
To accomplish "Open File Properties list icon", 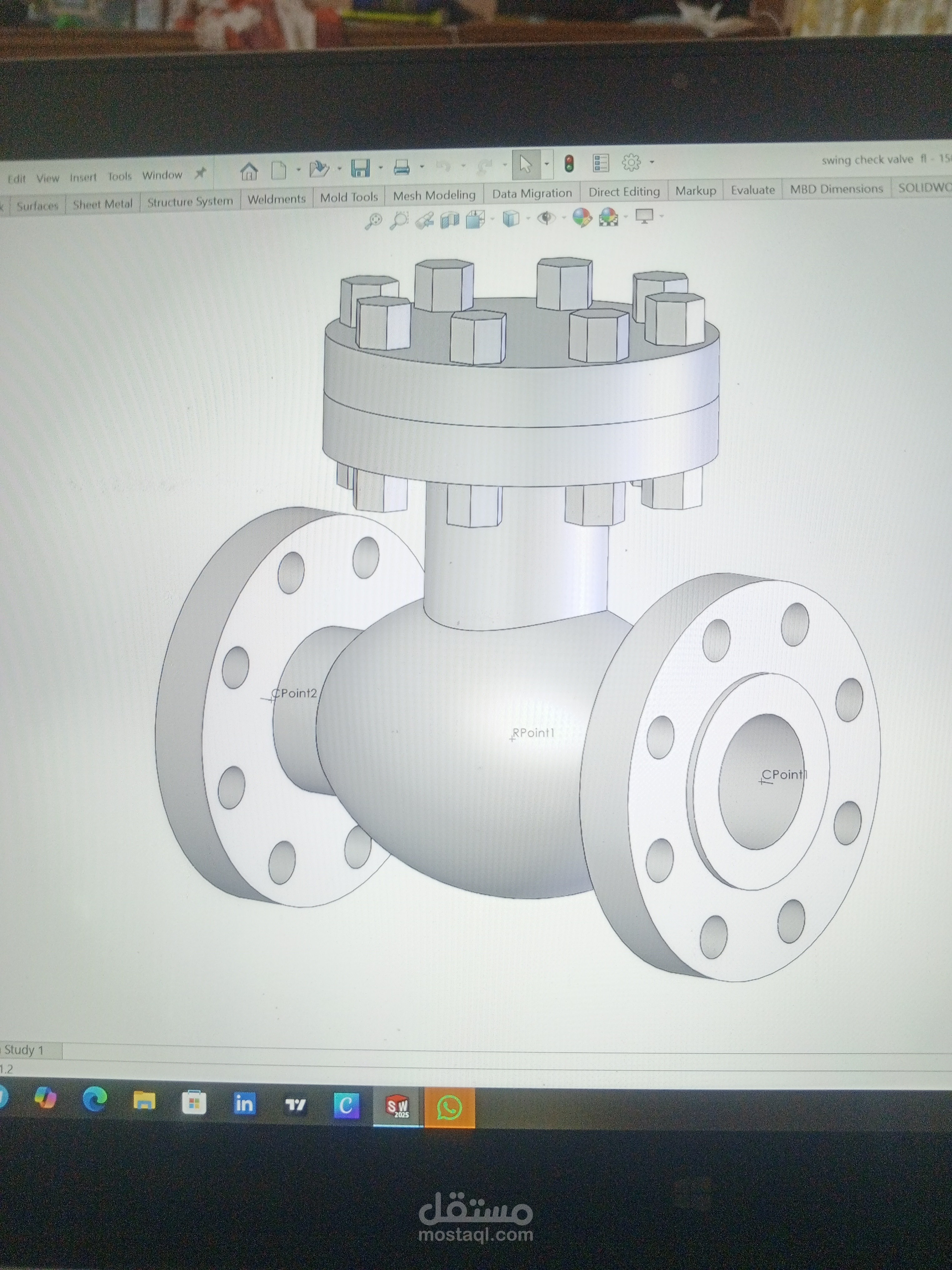I will click(601, 164).
